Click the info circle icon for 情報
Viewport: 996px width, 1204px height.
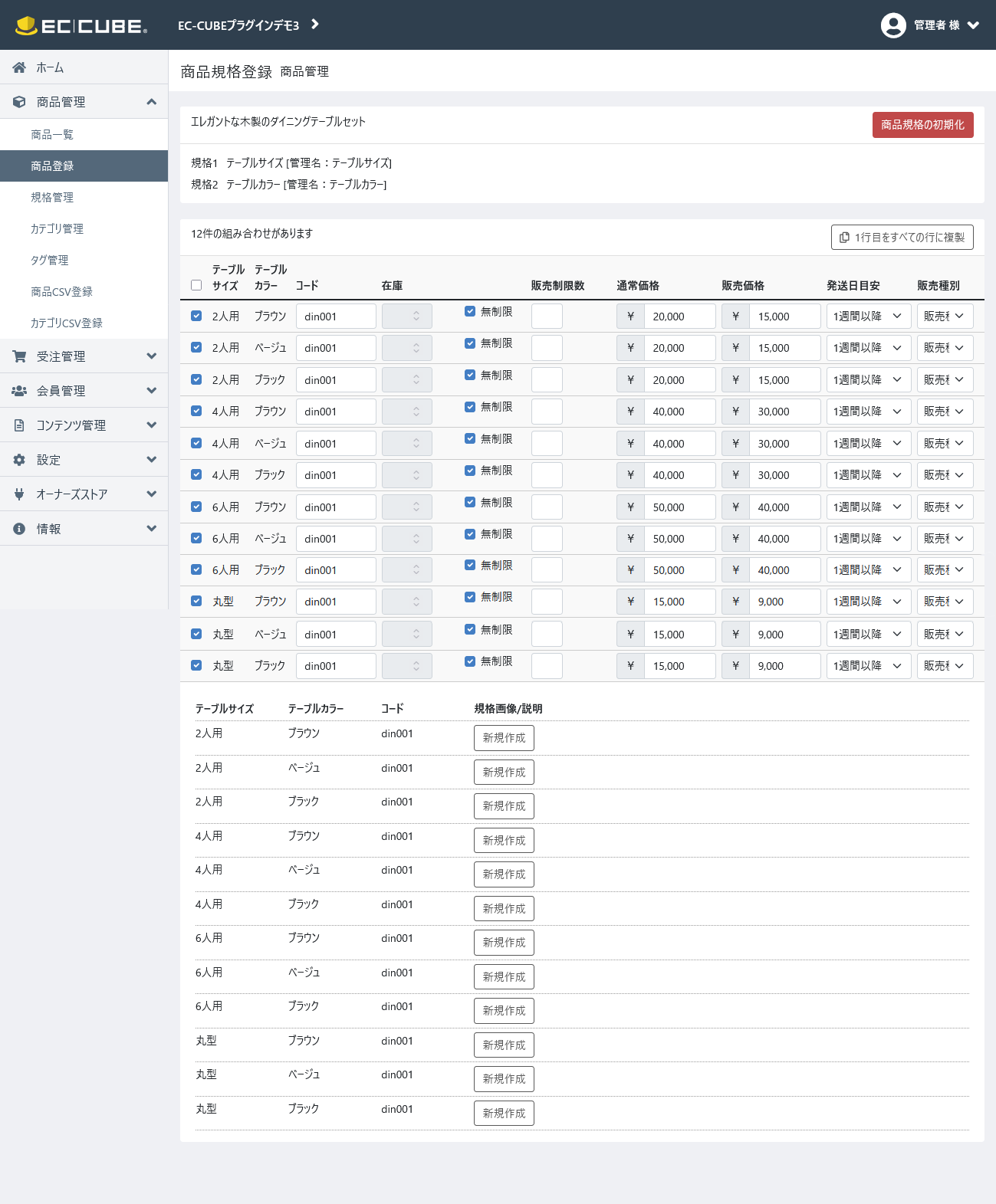pyautogui.click(x=19, y=529)
